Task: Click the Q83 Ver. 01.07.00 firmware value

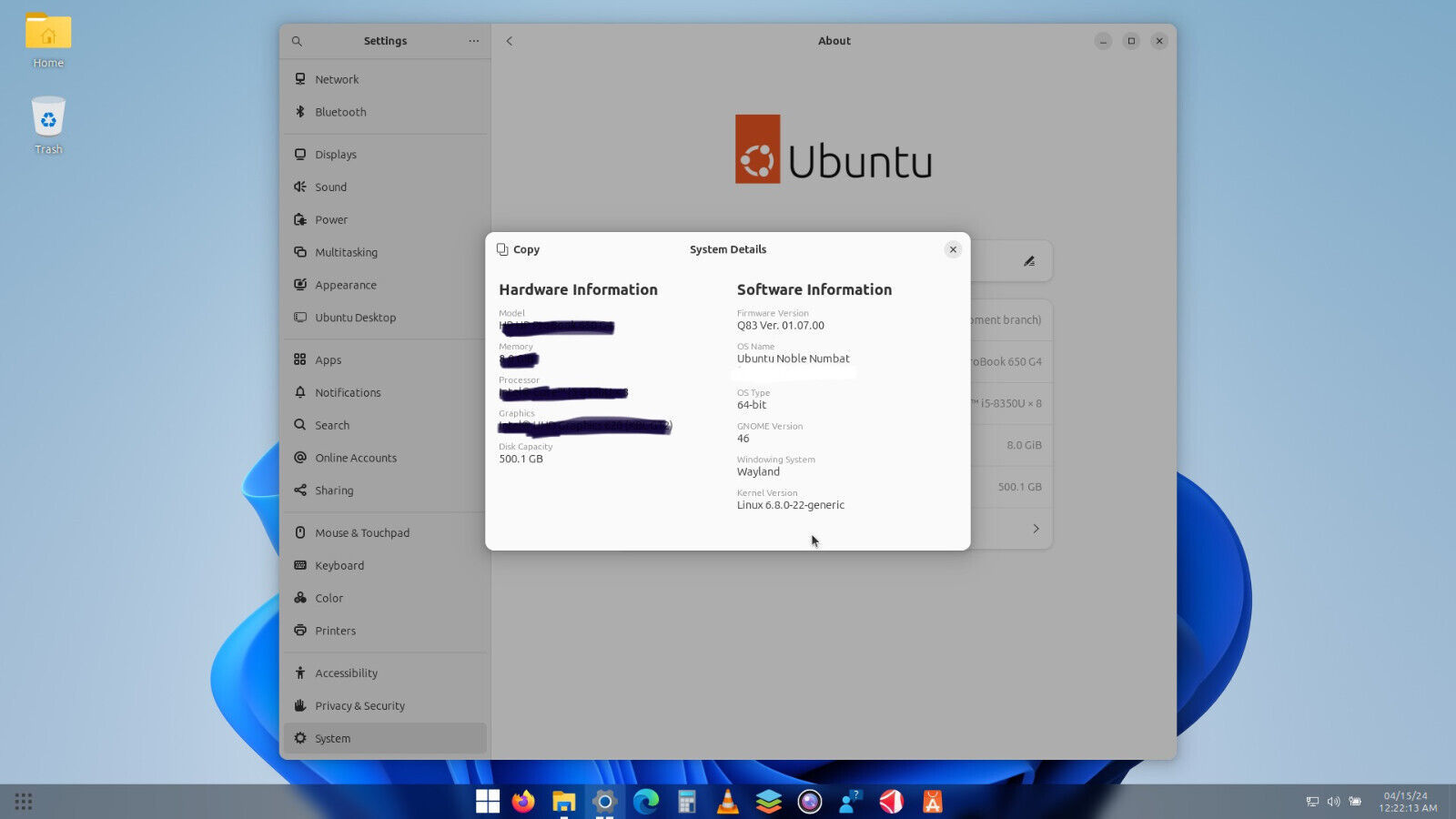Action: (x=781, y=326)
